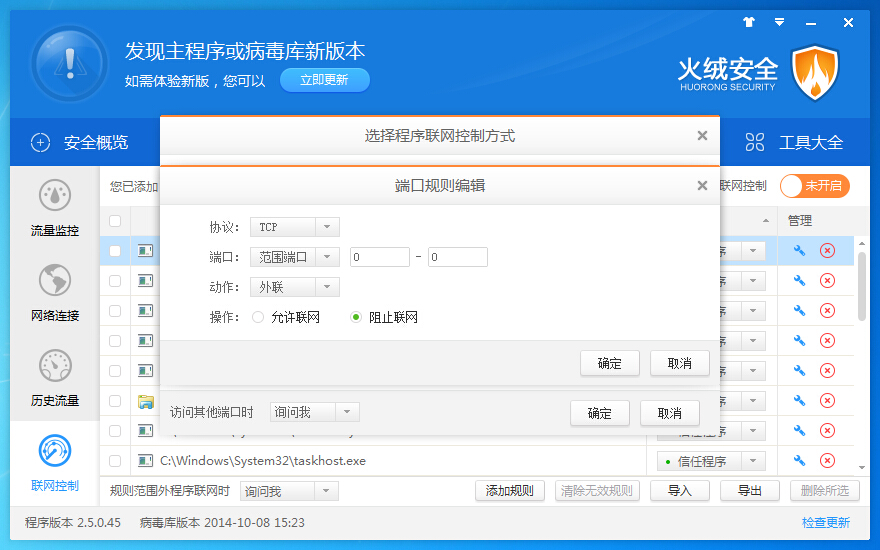
Task: Select 阻止联网 radio option
Action: (356, 317)
